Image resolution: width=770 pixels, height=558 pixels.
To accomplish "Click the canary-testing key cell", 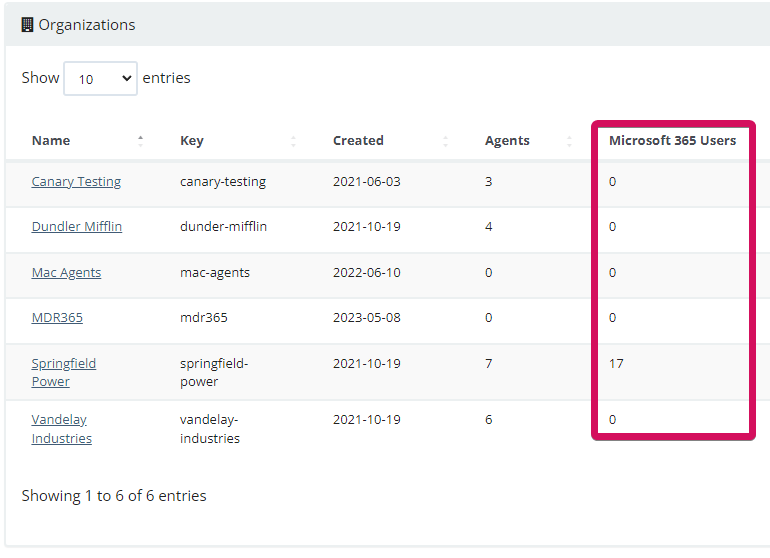I will click(223, 182).
